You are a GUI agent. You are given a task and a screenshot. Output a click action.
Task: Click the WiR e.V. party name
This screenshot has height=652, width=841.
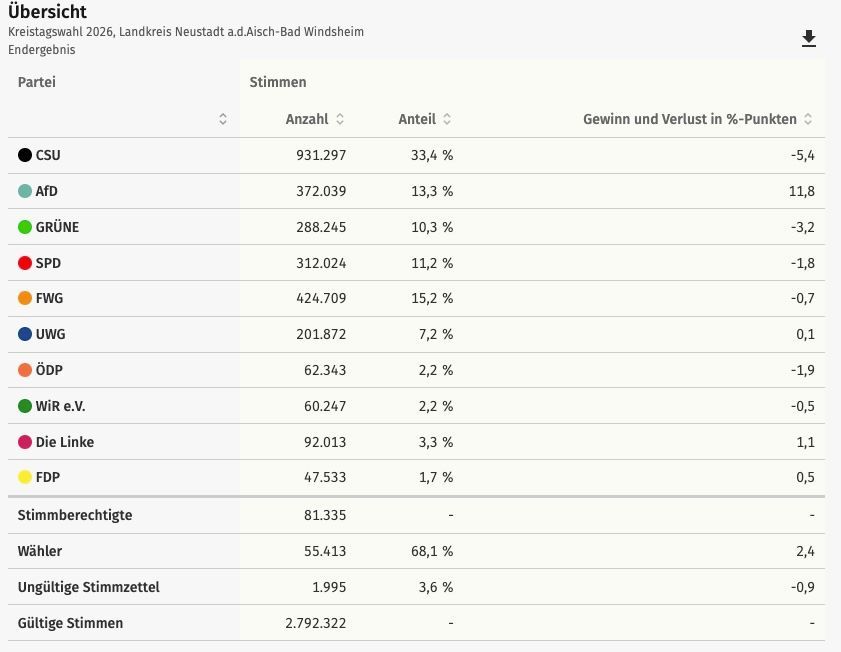tap(61, 406)
